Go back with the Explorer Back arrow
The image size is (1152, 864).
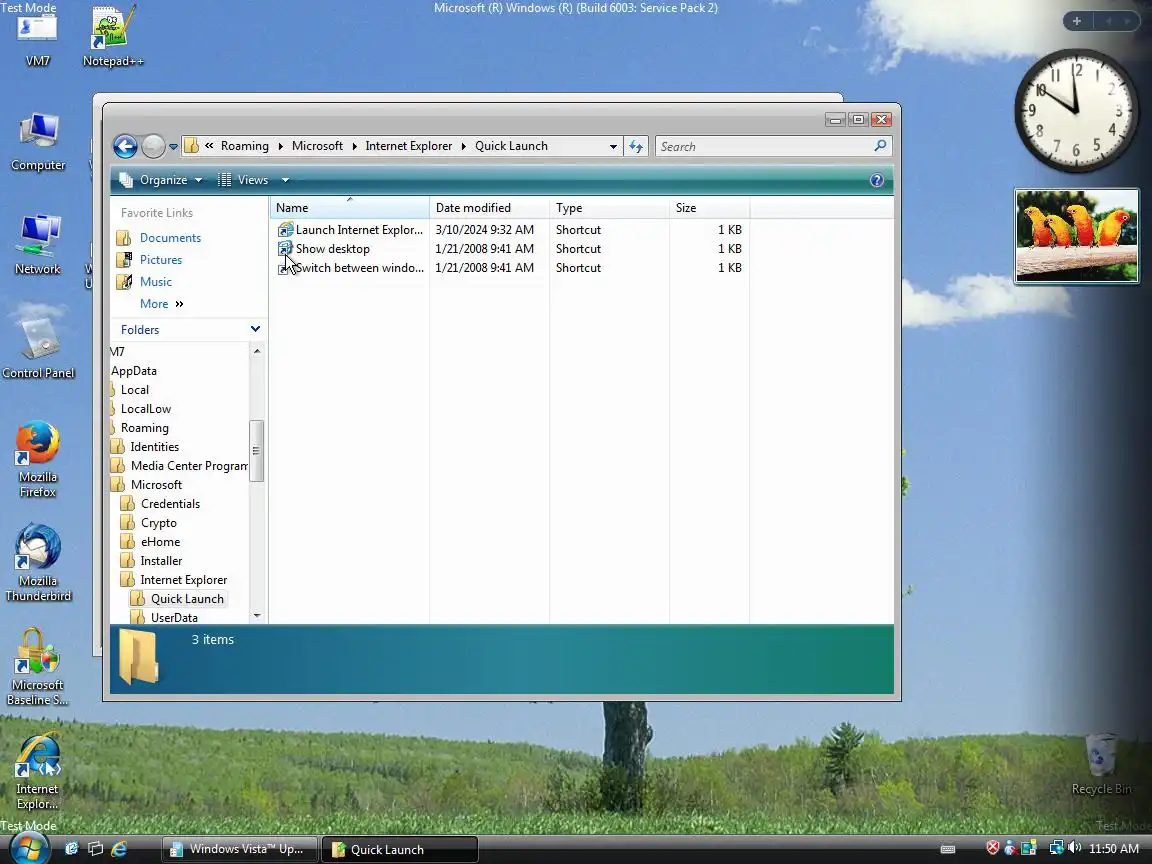pos(125,146)
